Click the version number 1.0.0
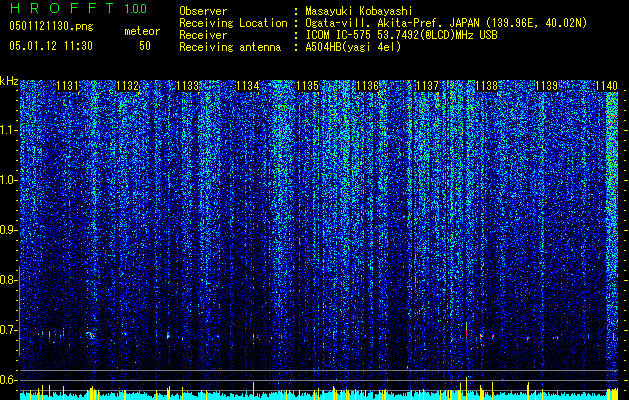Viewport: 629px width, 400px height. tap(135, 9)
